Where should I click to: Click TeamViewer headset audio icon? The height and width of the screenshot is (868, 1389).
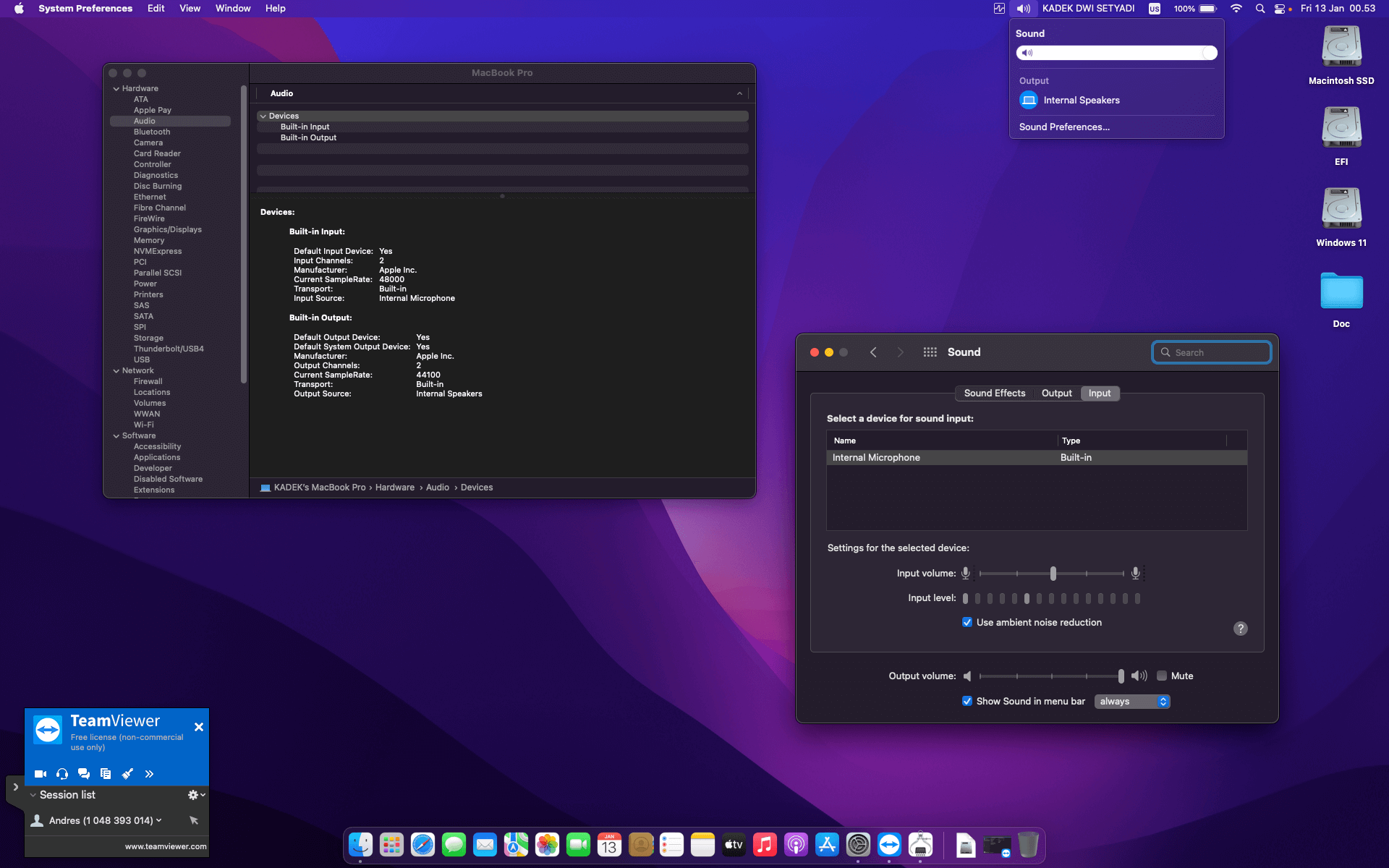[62, 774]
